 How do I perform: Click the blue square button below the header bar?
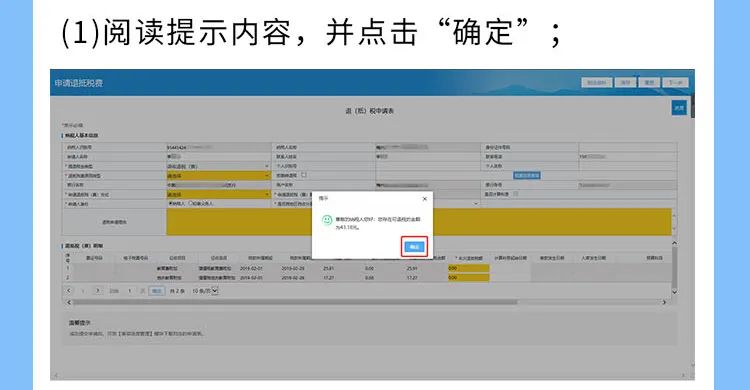tap(679, 108)
